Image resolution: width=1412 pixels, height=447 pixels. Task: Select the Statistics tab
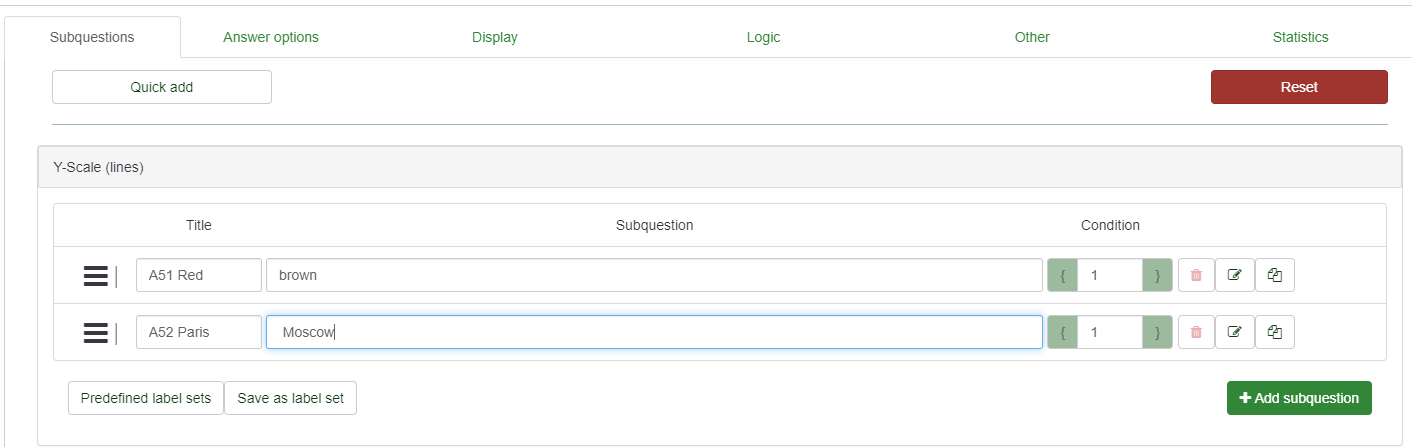click(x=1300, y=37)
